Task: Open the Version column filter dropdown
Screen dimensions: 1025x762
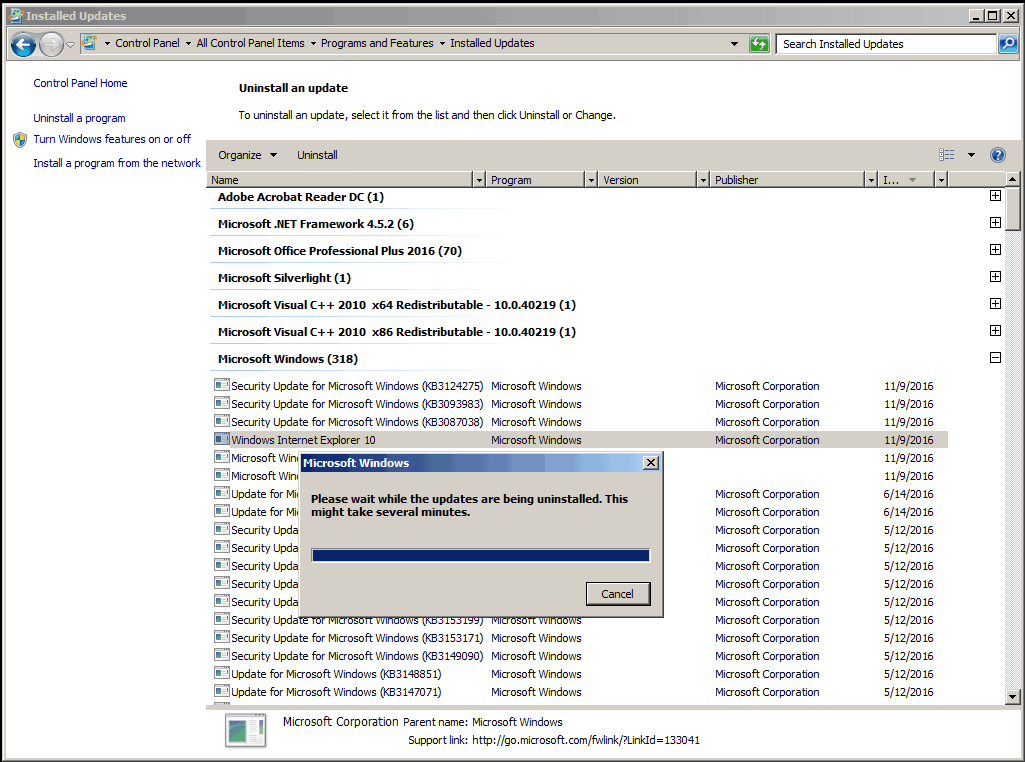Action: (x=703, y=180)
